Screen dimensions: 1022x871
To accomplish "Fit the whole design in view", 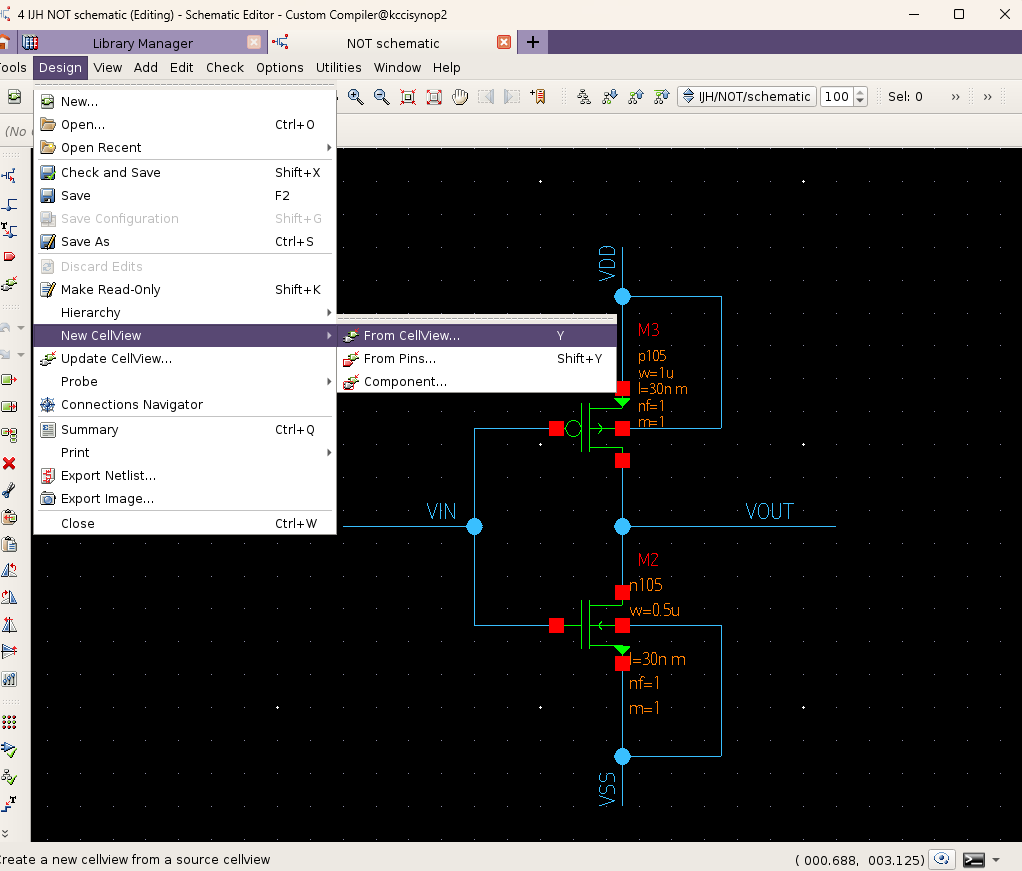I will [x=408, y=97].
